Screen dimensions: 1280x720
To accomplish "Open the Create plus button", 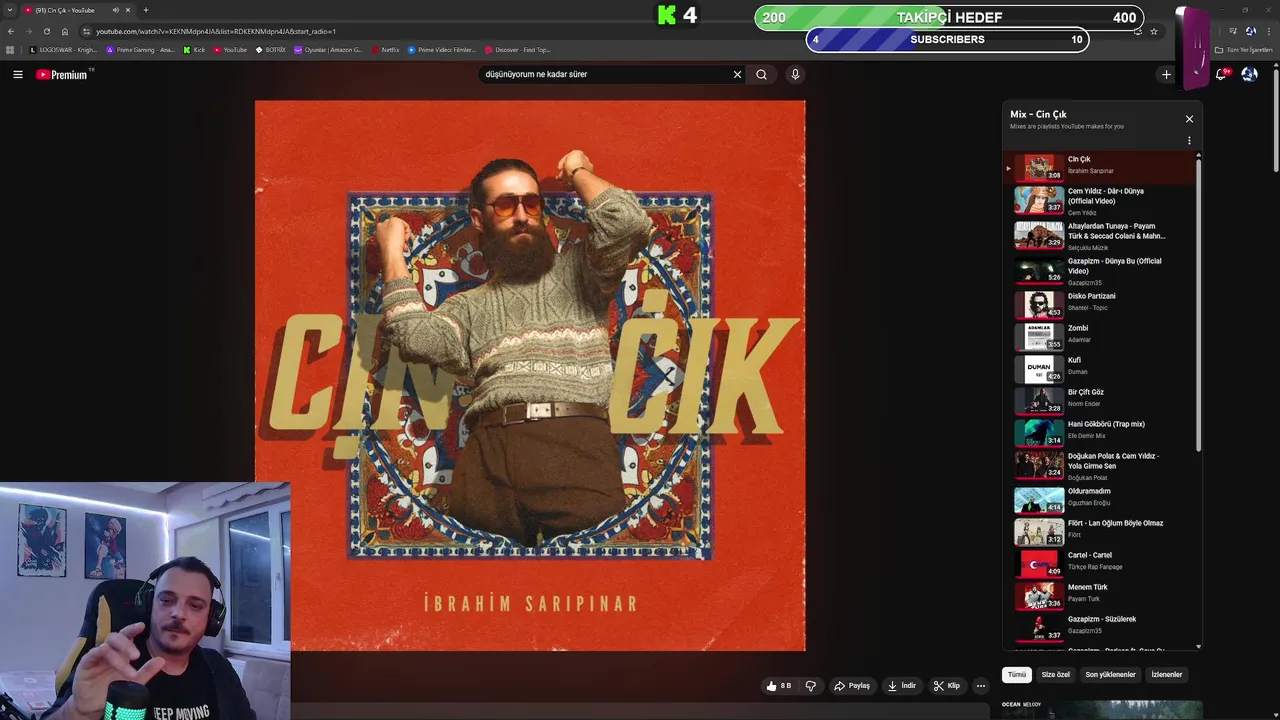I will point(1166,74).
